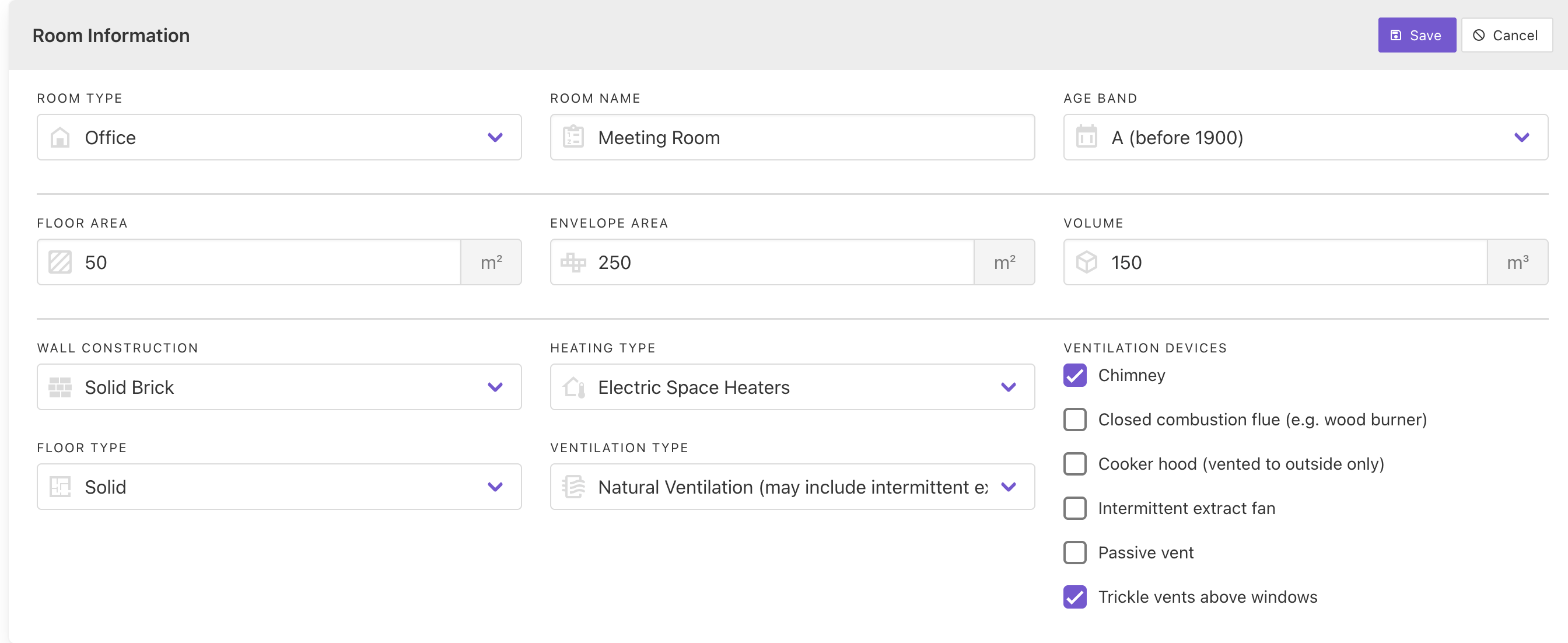Click the hatched floor area icon
Viewport: 1568px width, 643px height.
[x=60, y=263]
